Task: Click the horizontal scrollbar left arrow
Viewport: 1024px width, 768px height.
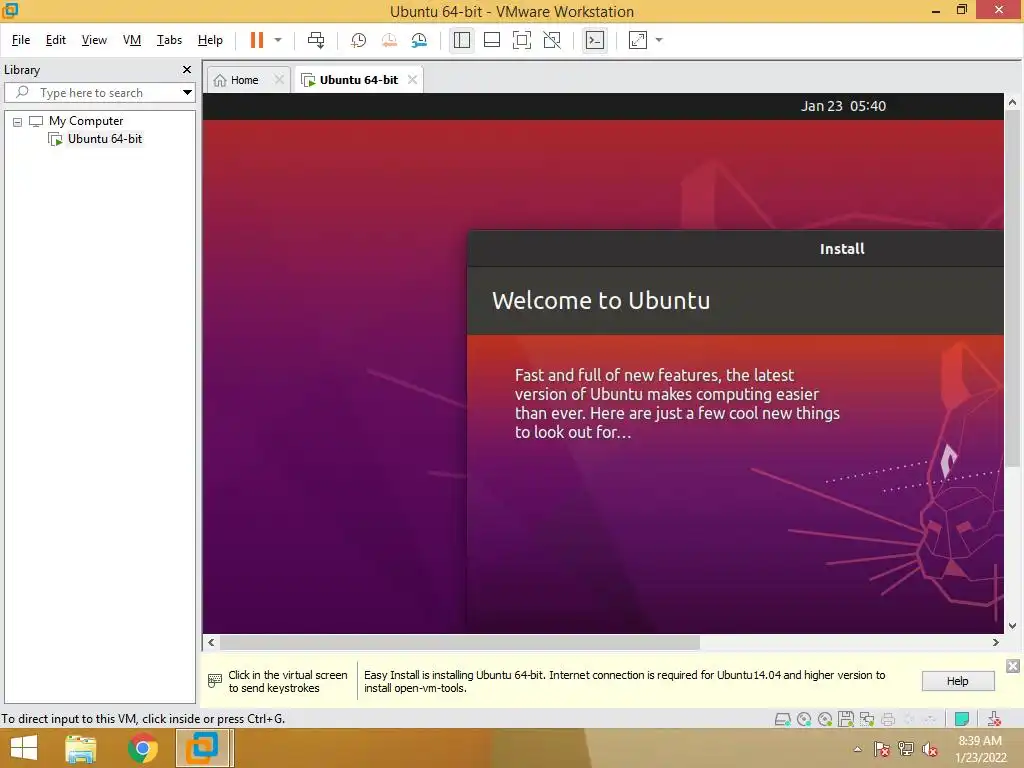Action: click(211, 643)
